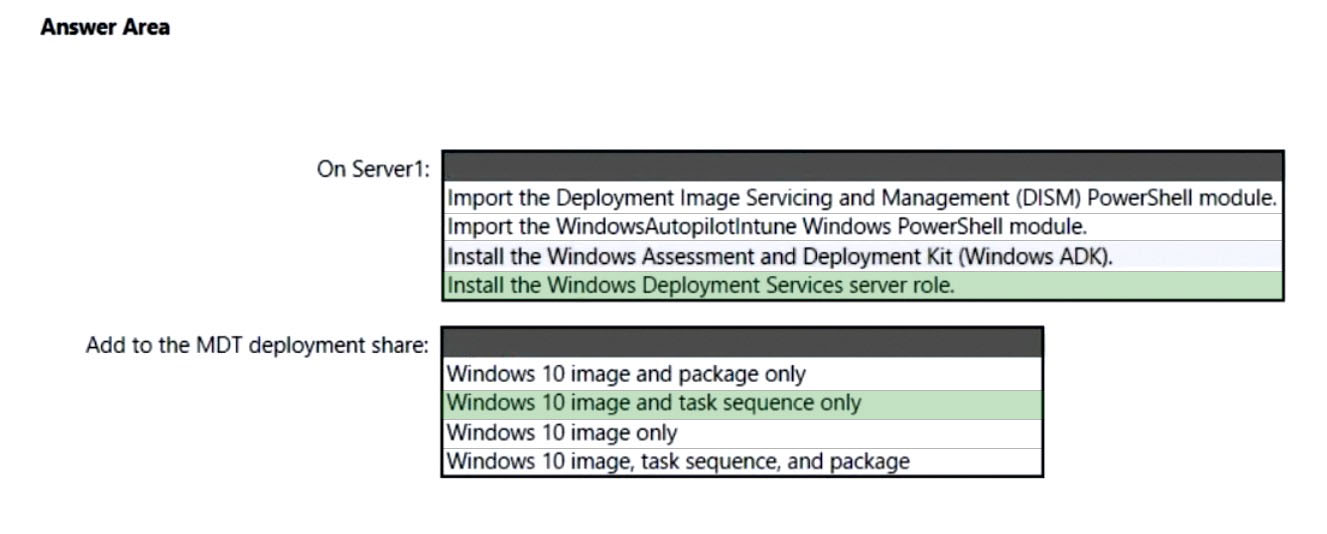The width and height of the screenshot is (1327, 534).
Task: Click the Answer Area heading
Action: tap(105, 27)
